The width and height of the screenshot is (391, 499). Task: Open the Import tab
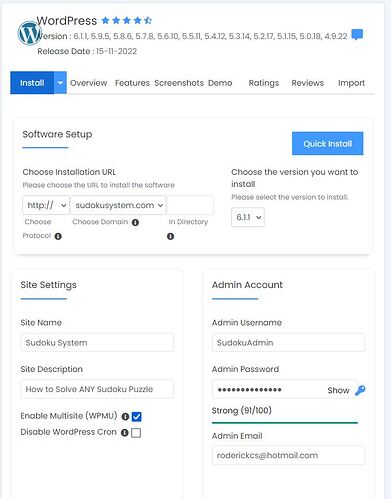351,83
